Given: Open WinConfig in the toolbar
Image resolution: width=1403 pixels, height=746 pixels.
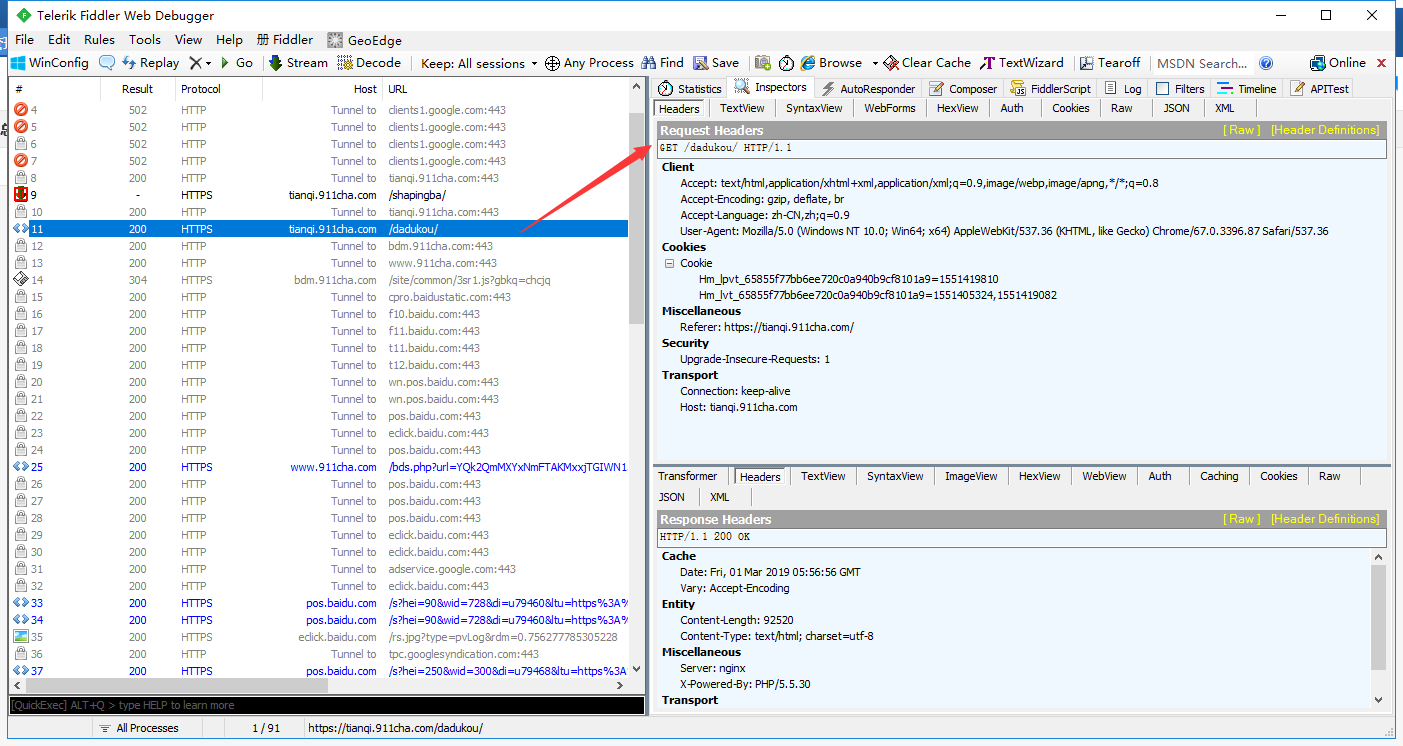Looking at the screenshot, I should [48, 62].
